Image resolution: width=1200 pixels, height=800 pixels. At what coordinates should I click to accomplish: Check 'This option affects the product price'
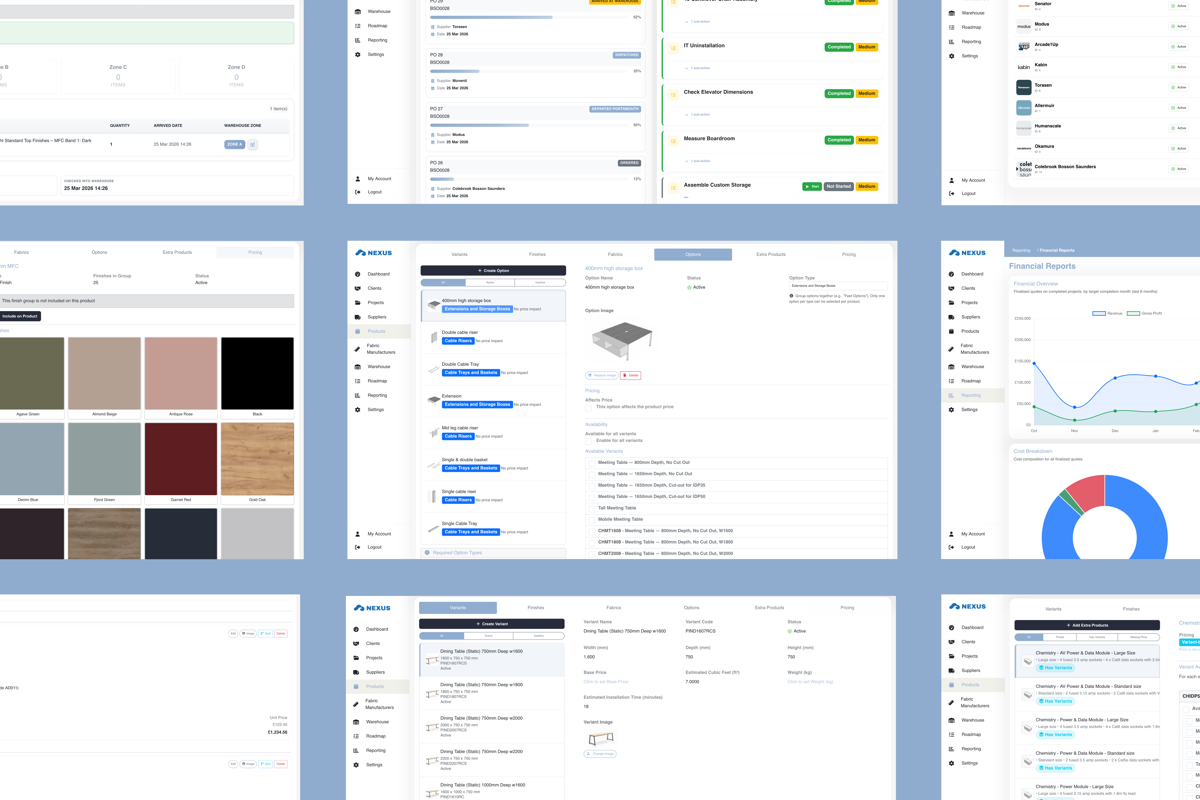tap(589, 407)
